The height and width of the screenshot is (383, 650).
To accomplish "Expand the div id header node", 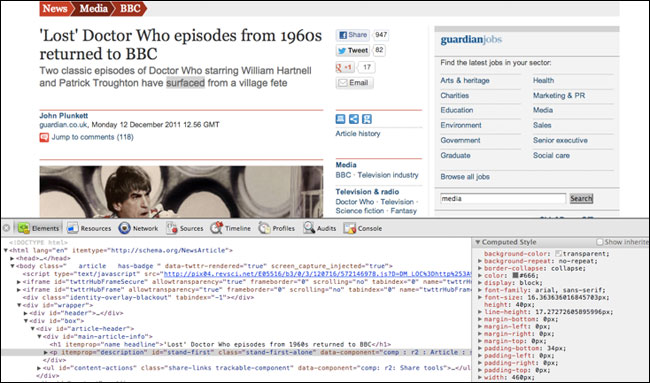I will 25,313.
